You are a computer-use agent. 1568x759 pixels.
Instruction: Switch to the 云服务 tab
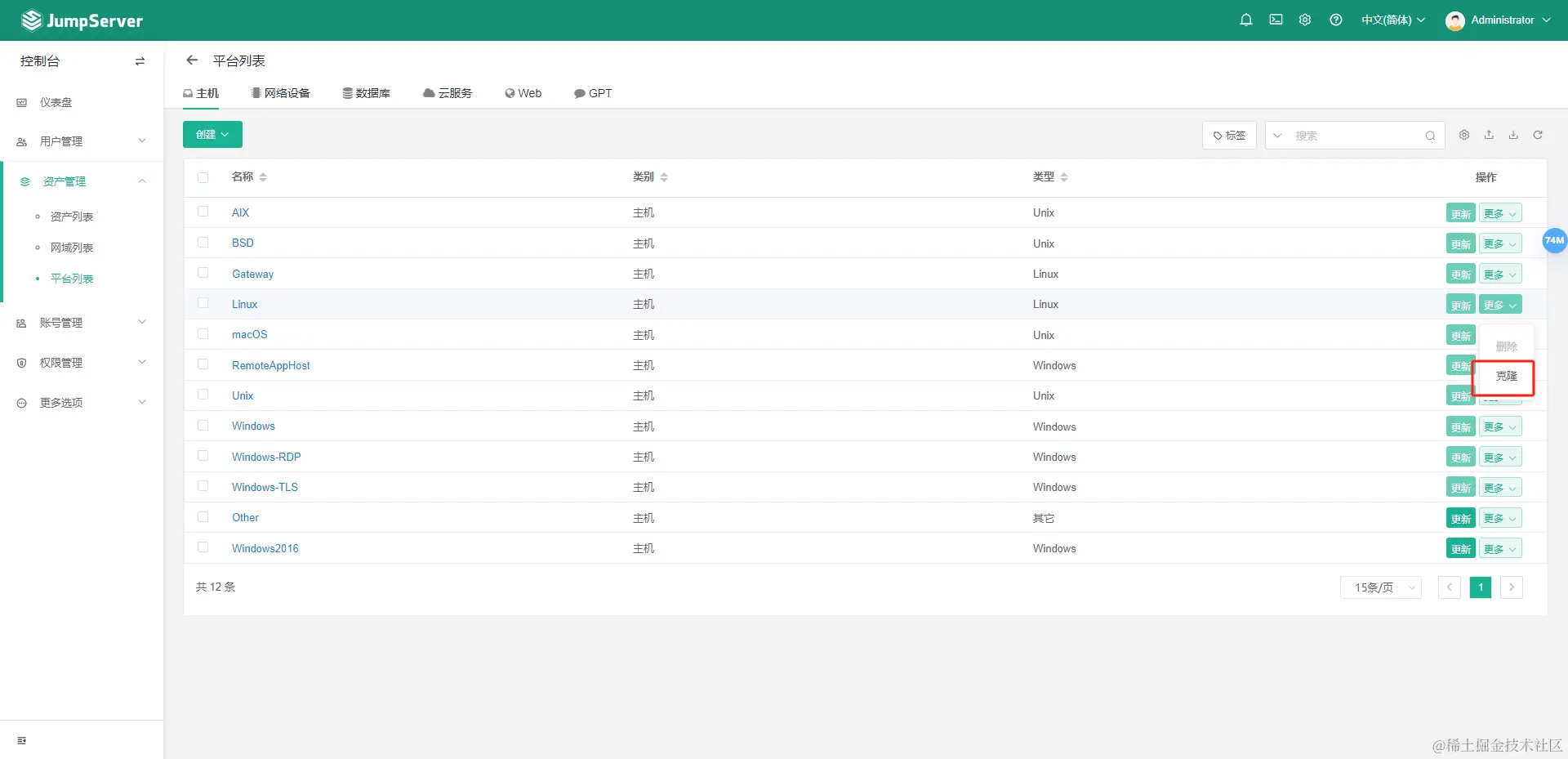[x=448, y=93]
